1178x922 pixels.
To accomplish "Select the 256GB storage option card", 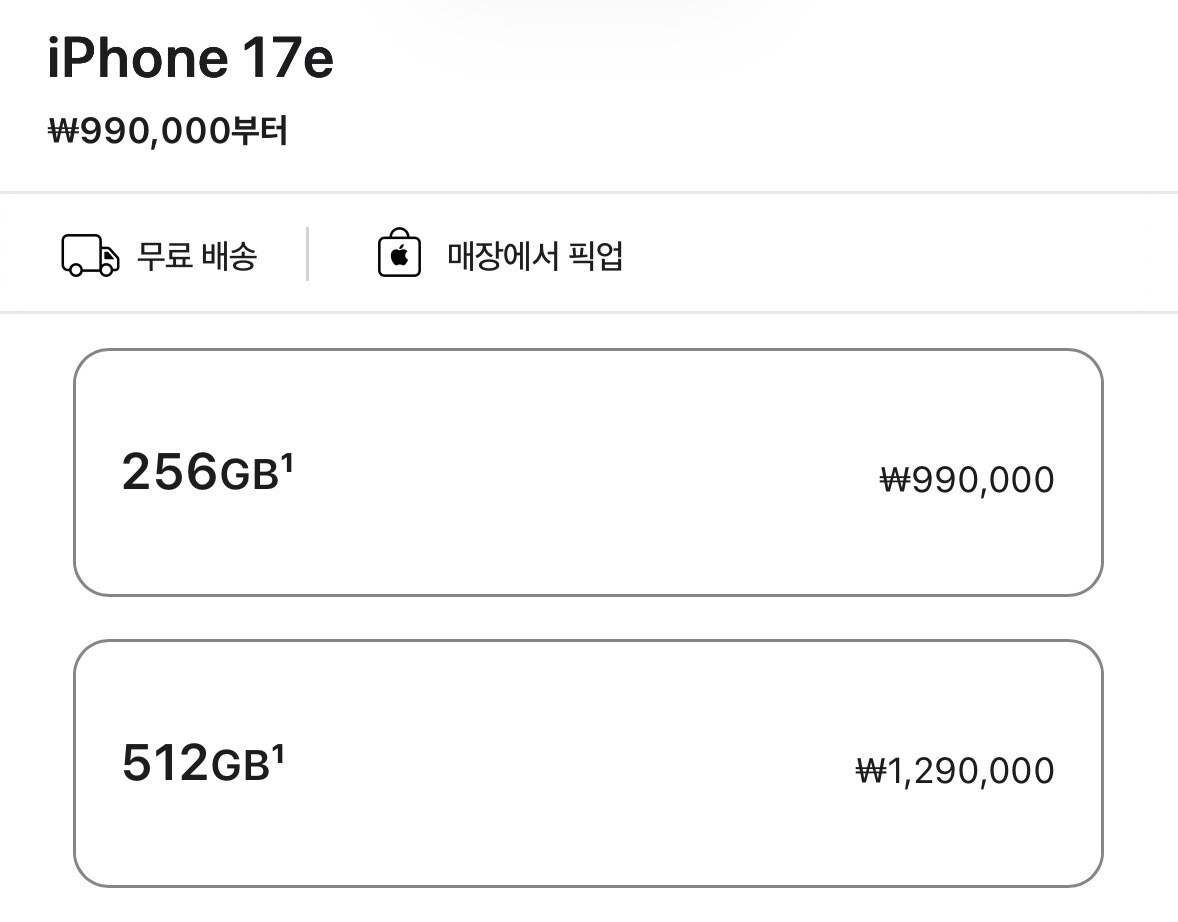I will coord(588,472).
